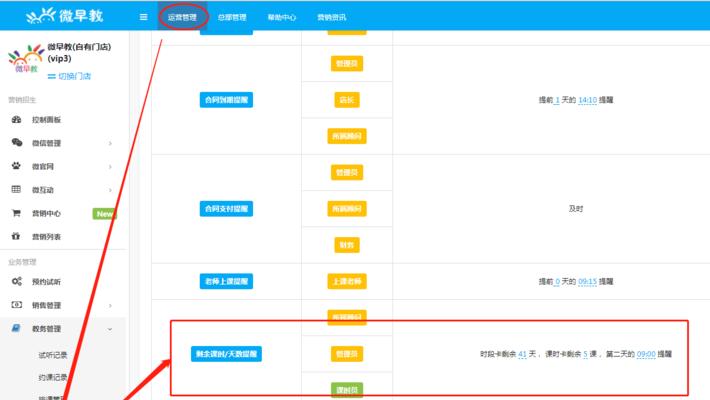Click the 财务 tag
Screen dimensions: 710x400
pos(347,245)
